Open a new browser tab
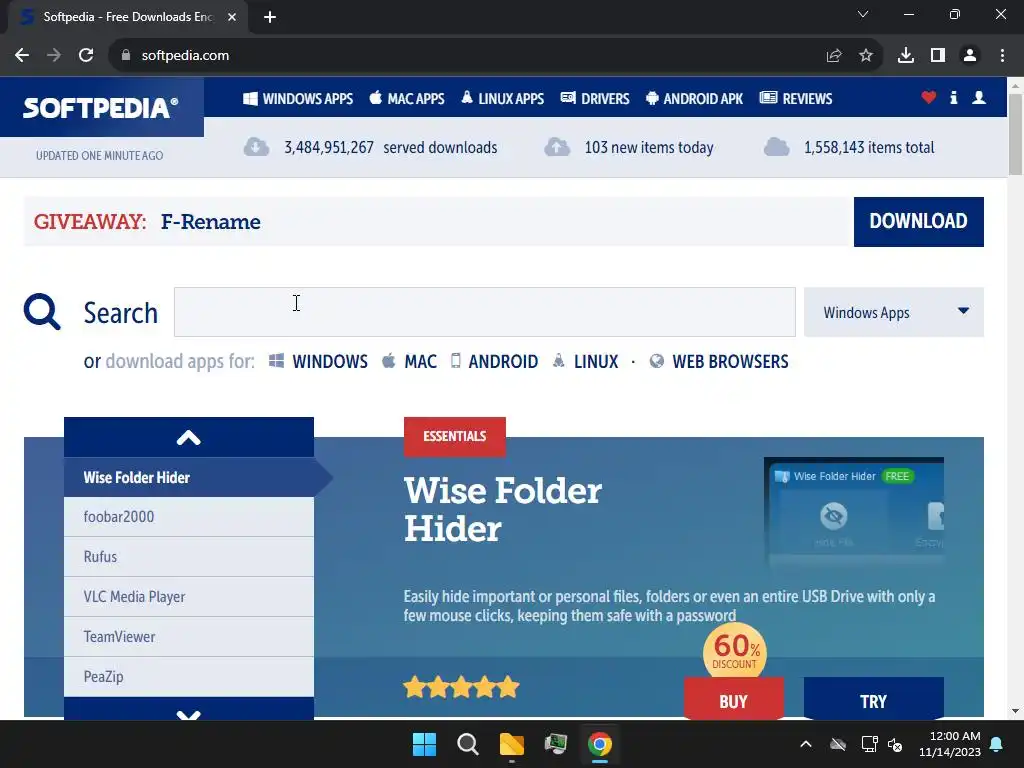 [270, 17]
